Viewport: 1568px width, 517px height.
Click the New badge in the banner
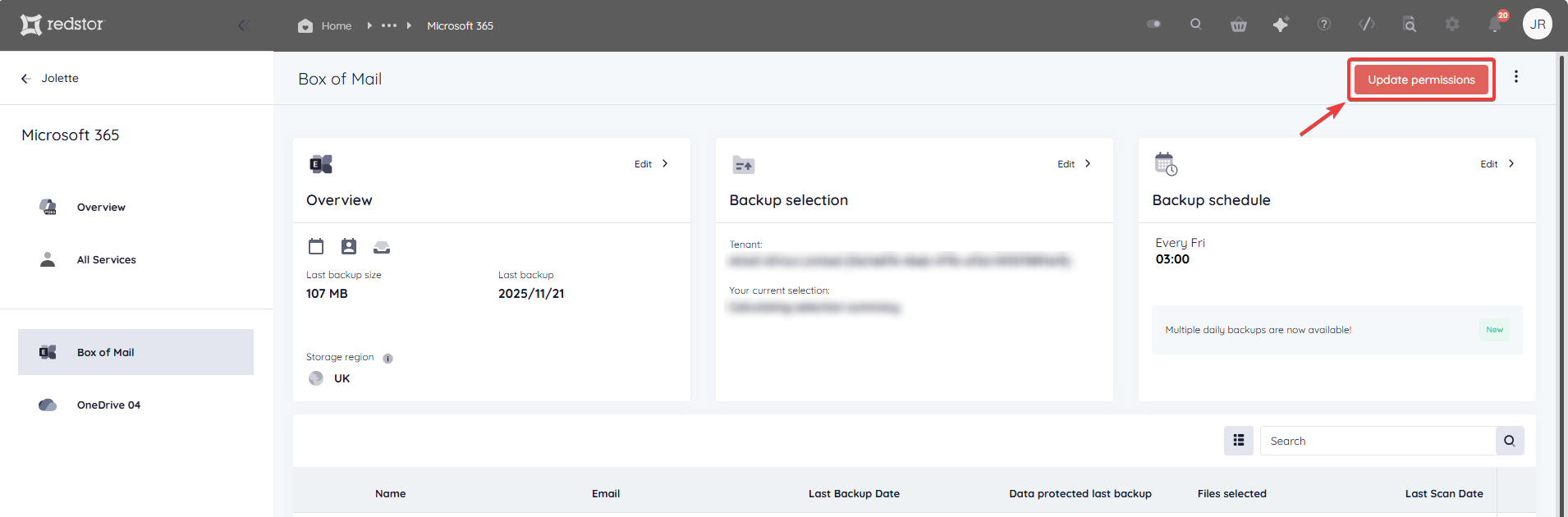point(1494,330)
